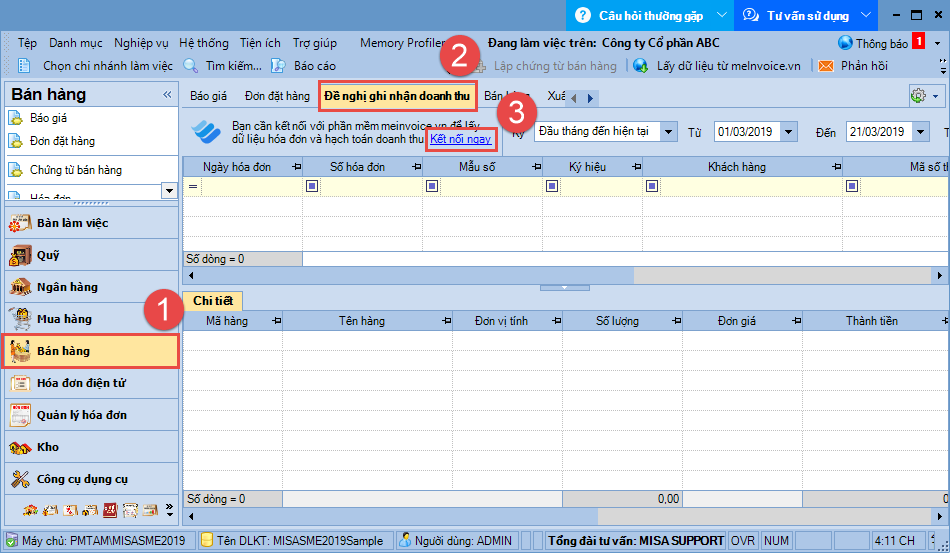Select the Chi tiết tab
Viewport: 950px width, 553px height.
pos(213,300)
